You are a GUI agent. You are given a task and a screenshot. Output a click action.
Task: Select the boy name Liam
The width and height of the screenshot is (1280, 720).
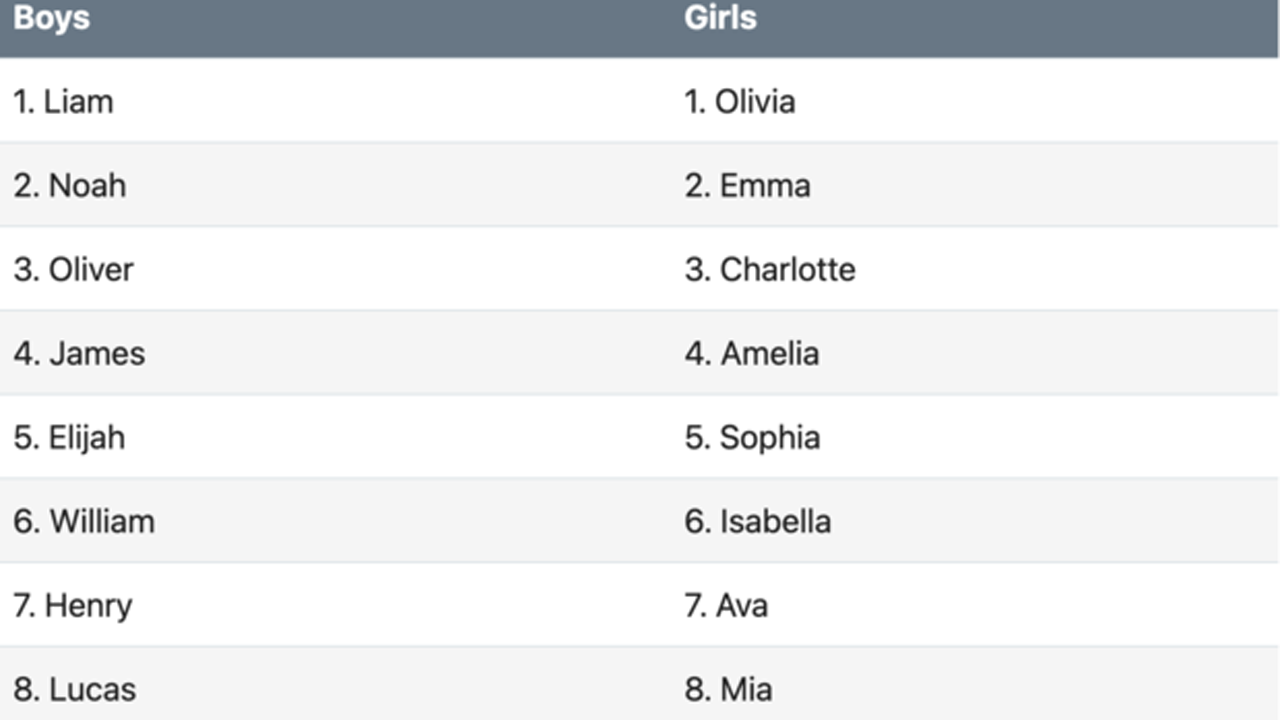[78, 101]
